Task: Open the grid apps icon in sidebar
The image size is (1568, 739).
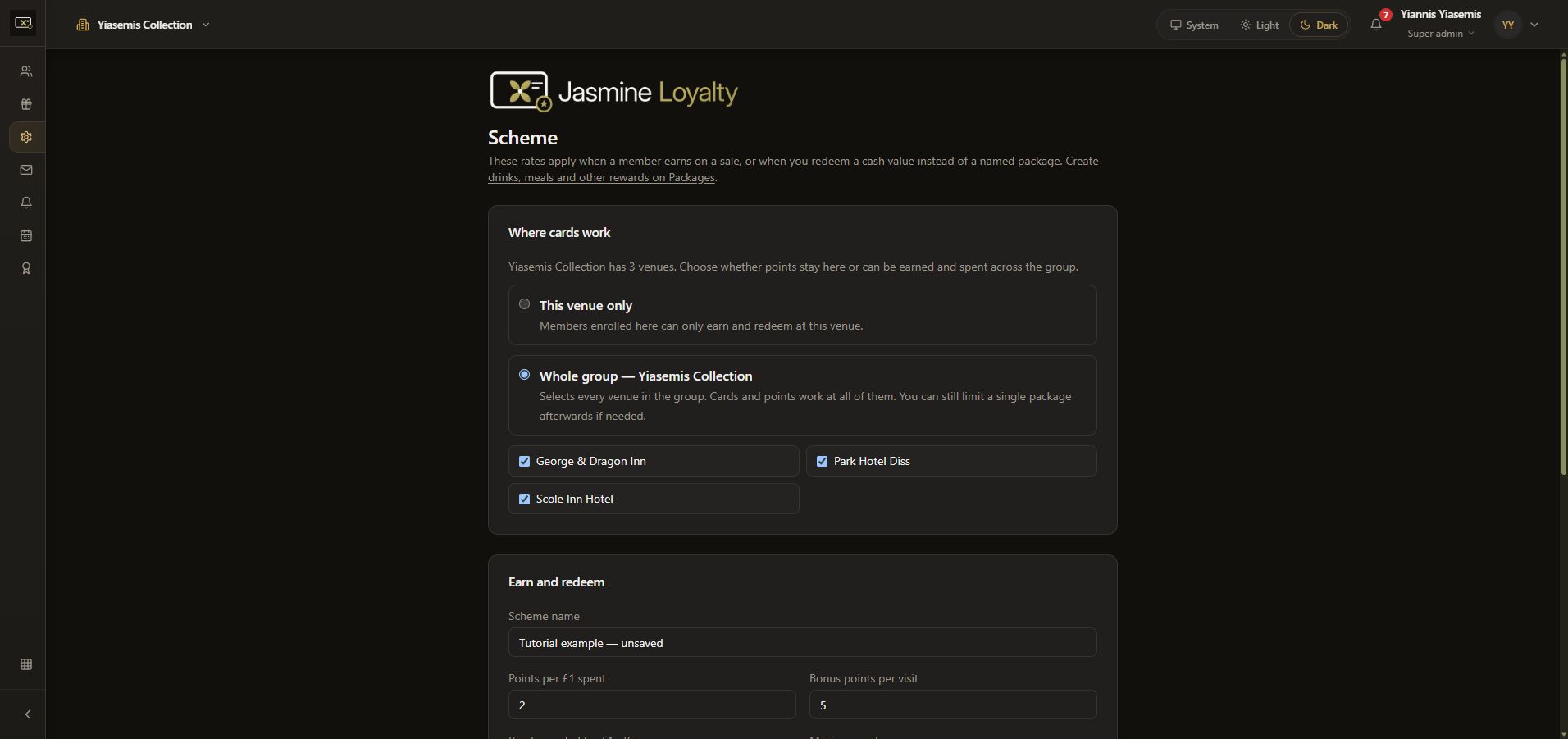Action: coord(26,664)
